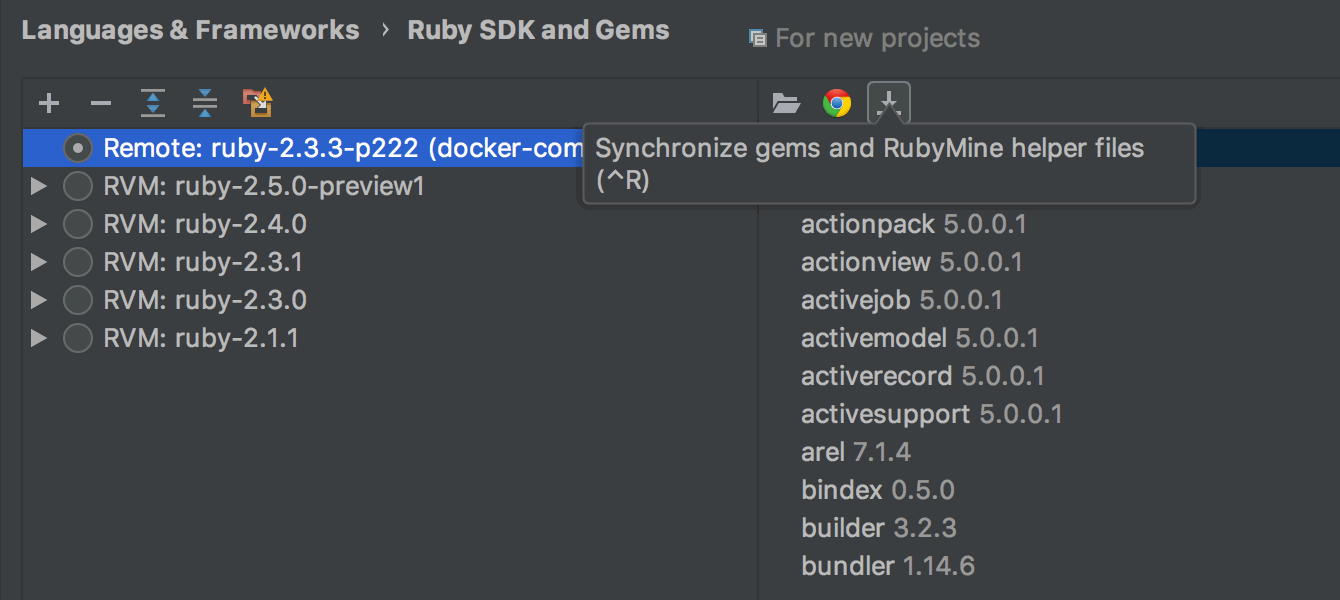Expand the RVM ruby-2.3.1 tree node

[x=39, y=262]
